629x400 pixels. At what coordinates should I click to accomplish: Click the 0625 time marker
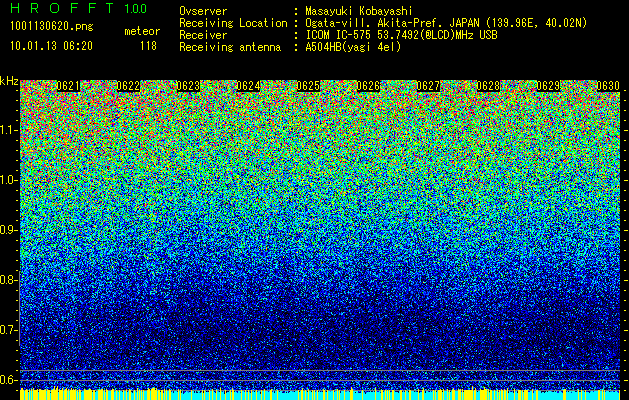click(308, 86)
